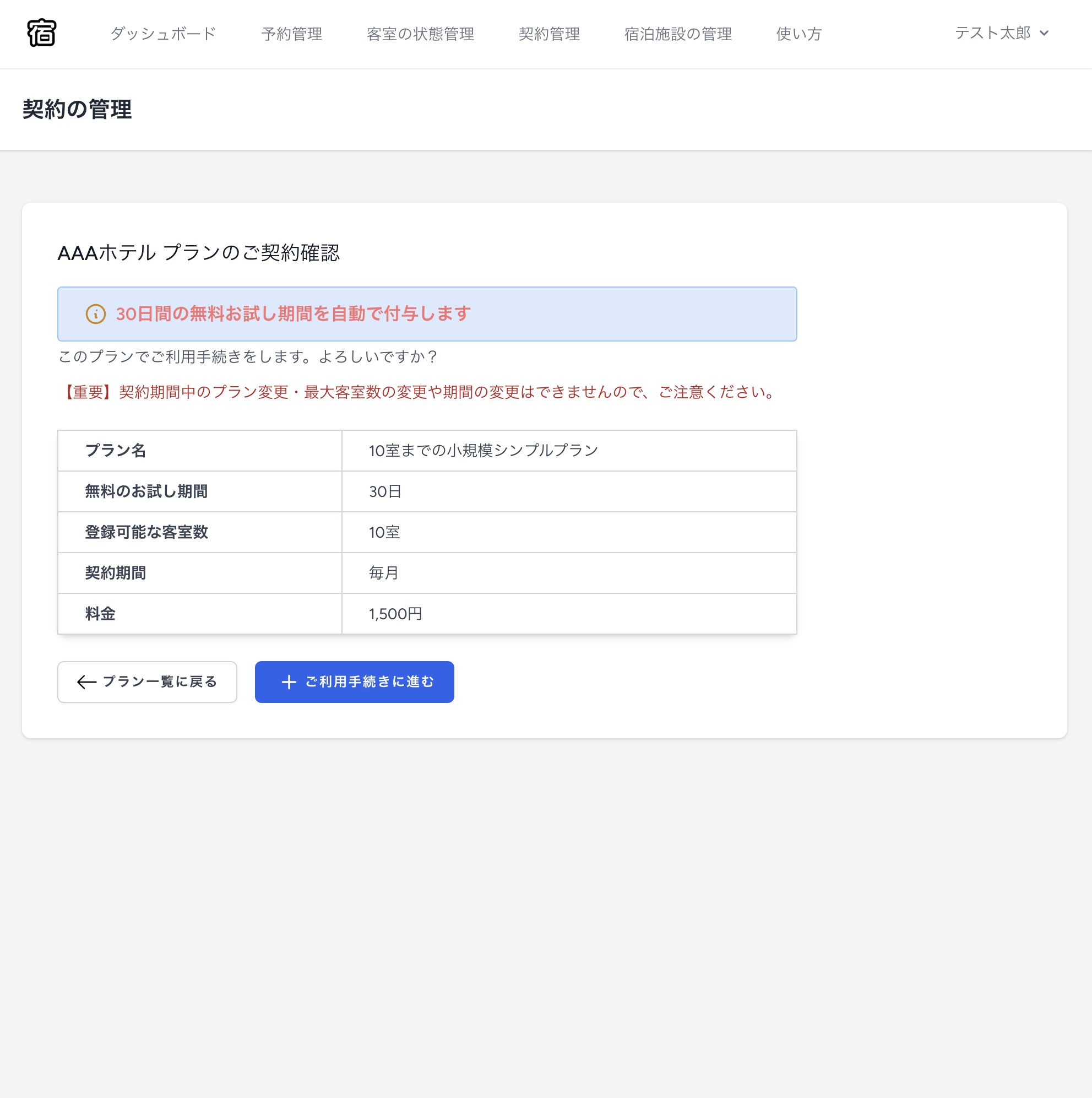
Task: Click the left arrow icon on プラン一覧に戻る
Action: pyautogui.click(x=86, y=682)
